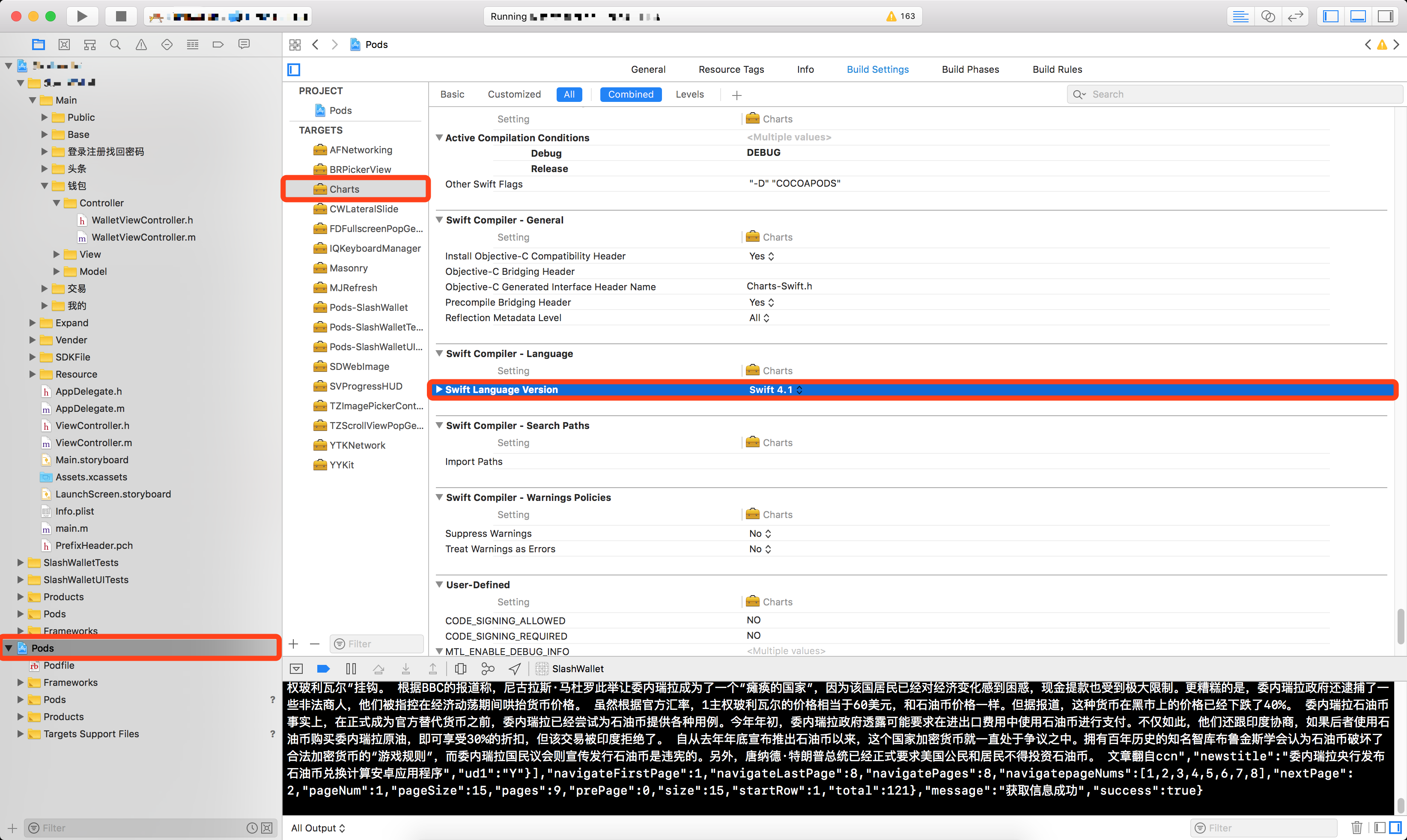Click the Pause program execution icon

point(351,669)
